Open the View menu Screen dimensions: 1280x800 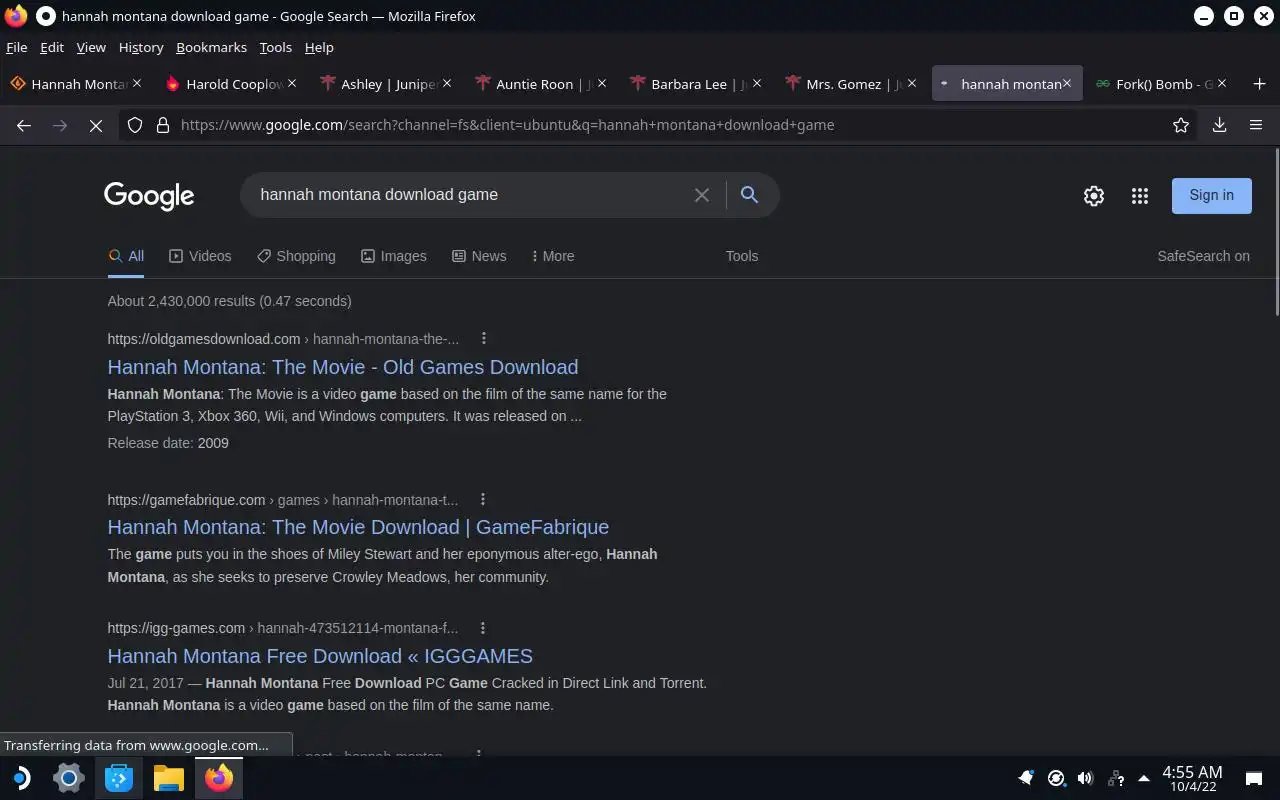91,47
